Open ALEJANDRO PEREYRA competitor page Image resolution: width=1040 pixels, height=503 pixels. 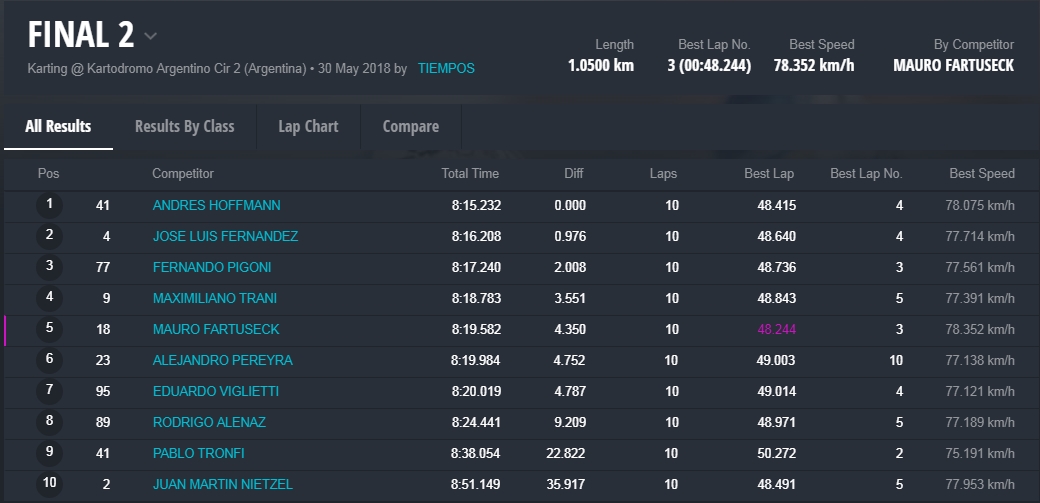coord(222,361)
